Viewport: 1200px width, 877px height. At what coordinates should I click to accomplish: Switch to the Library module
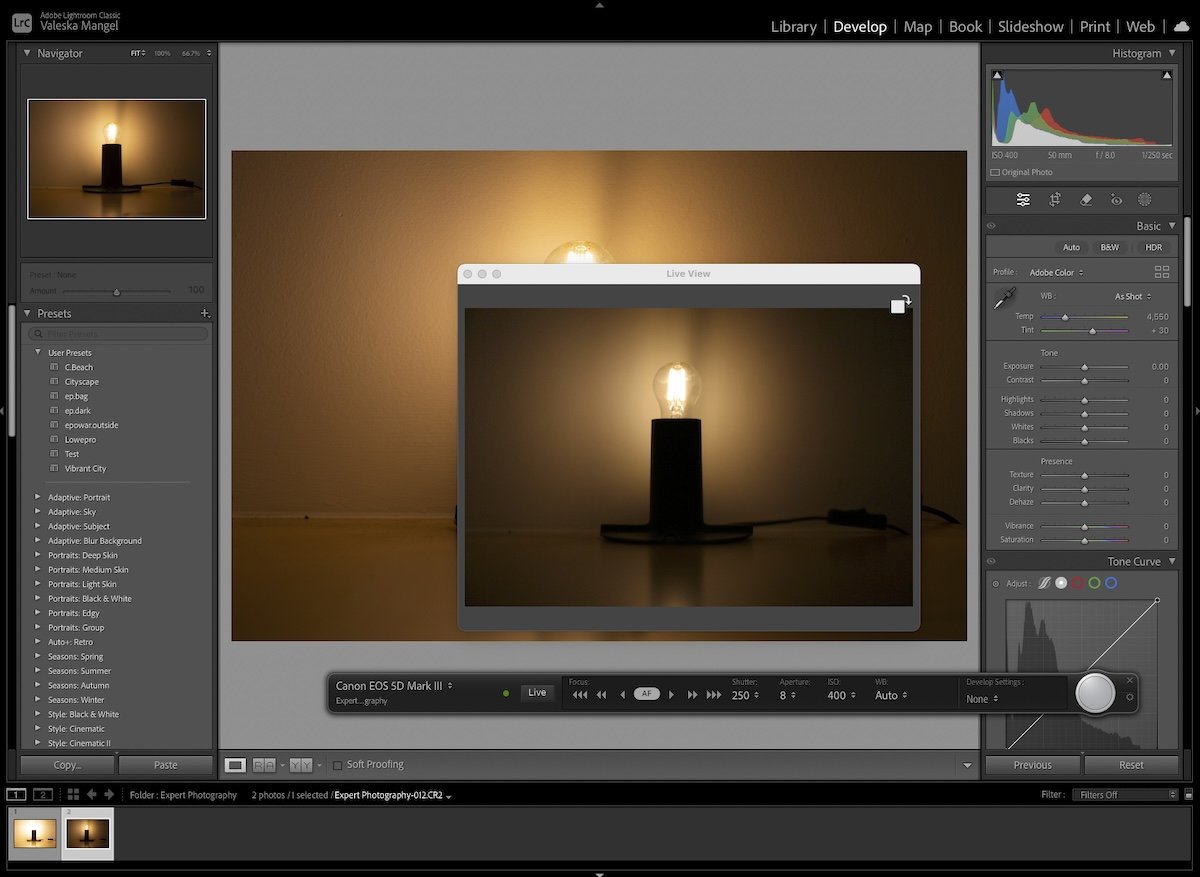tap(793, 26)
